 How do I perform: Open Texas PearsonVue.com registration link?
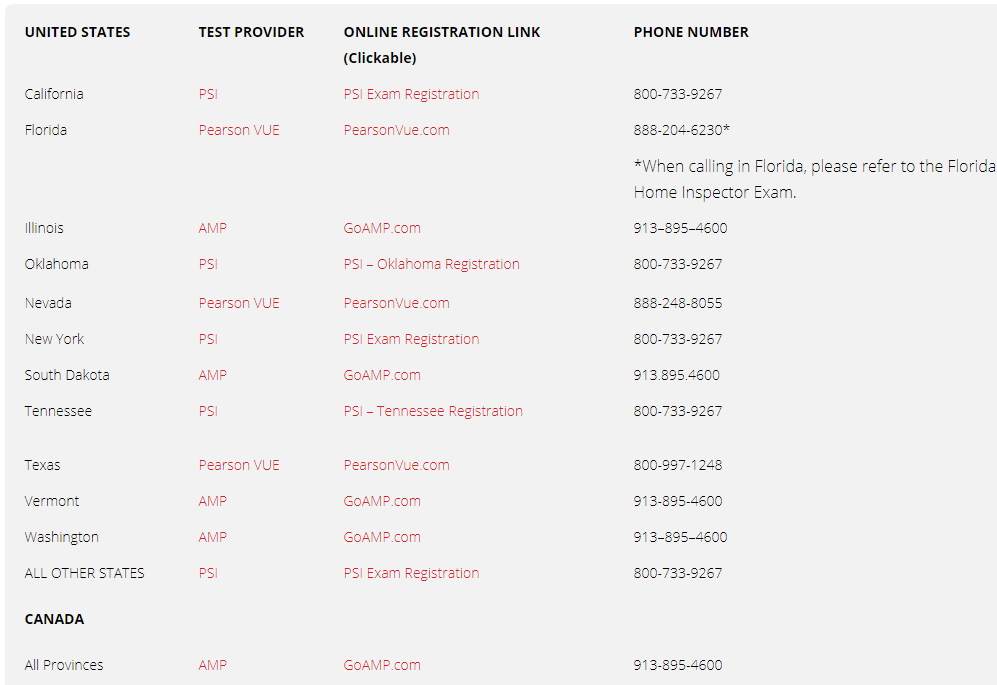tap(396, 465)
